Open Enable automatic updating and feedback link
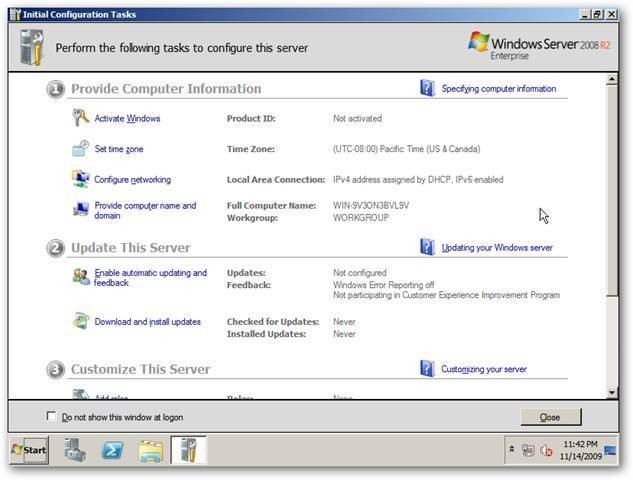Screen dimensions: 633x480 tap(151, 278)
